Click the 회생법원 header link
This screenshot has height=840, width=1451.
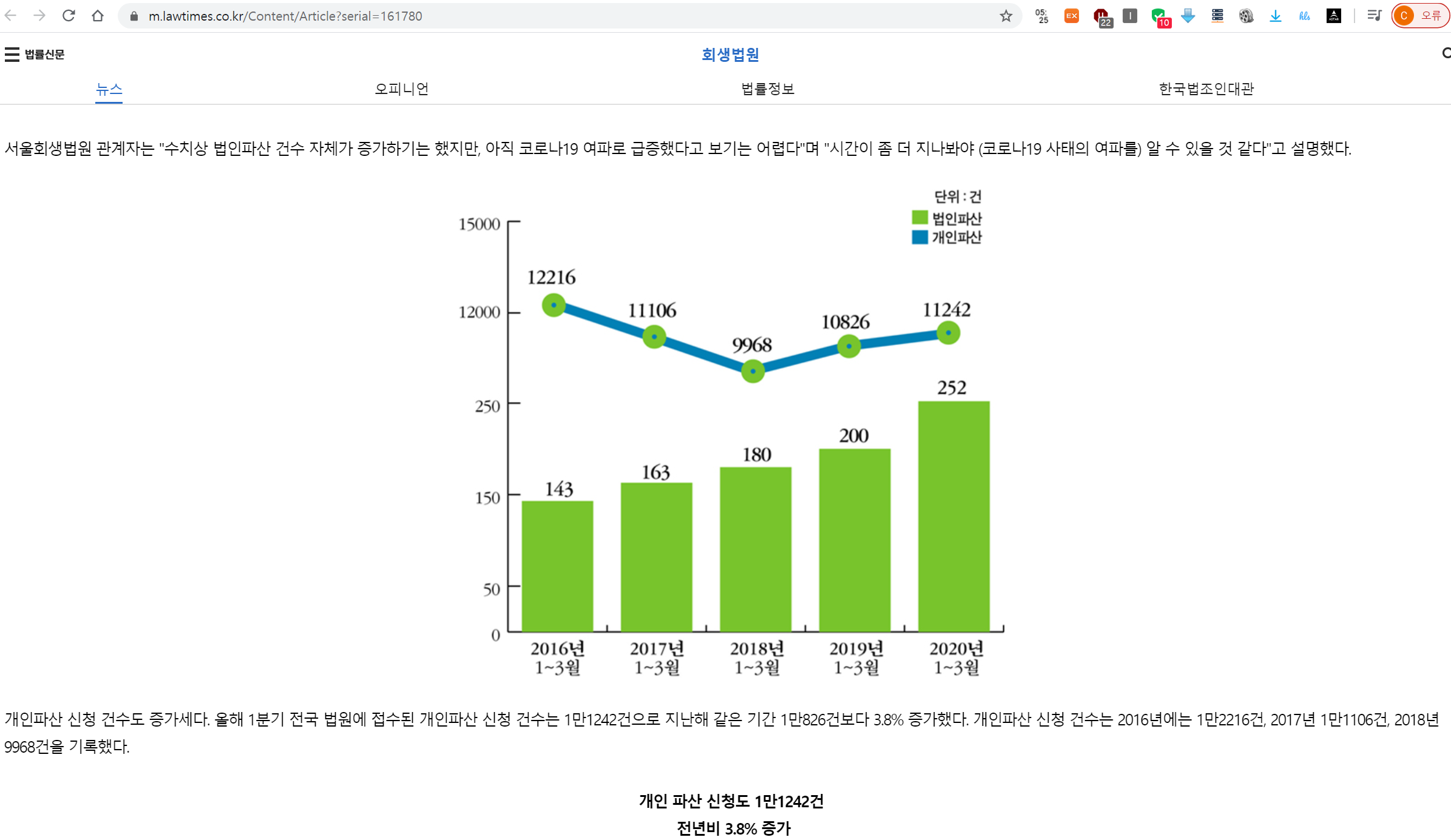pos(730,55)
